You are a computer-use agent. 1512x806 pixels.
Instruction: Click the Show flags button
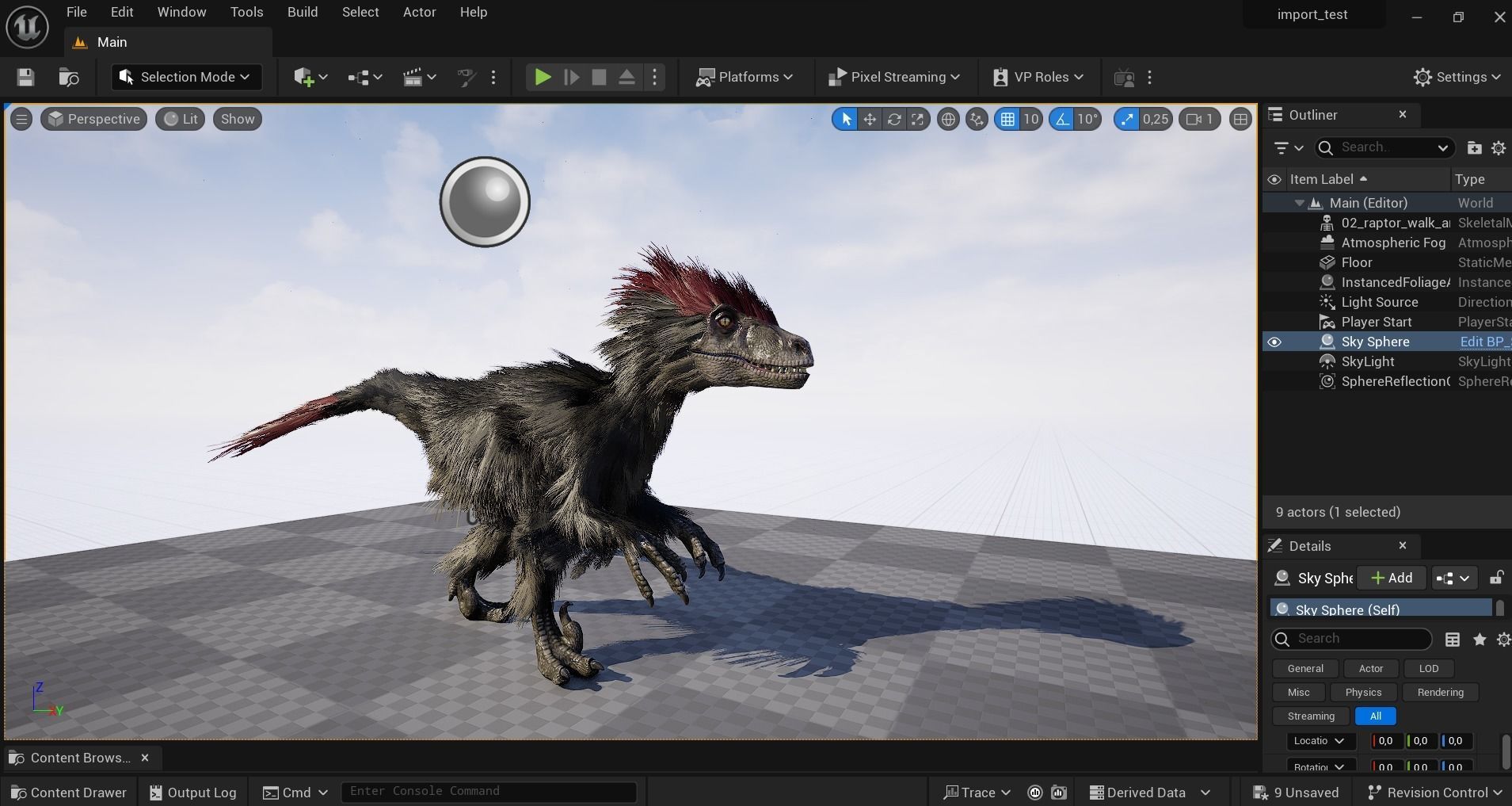click(238, 119)
